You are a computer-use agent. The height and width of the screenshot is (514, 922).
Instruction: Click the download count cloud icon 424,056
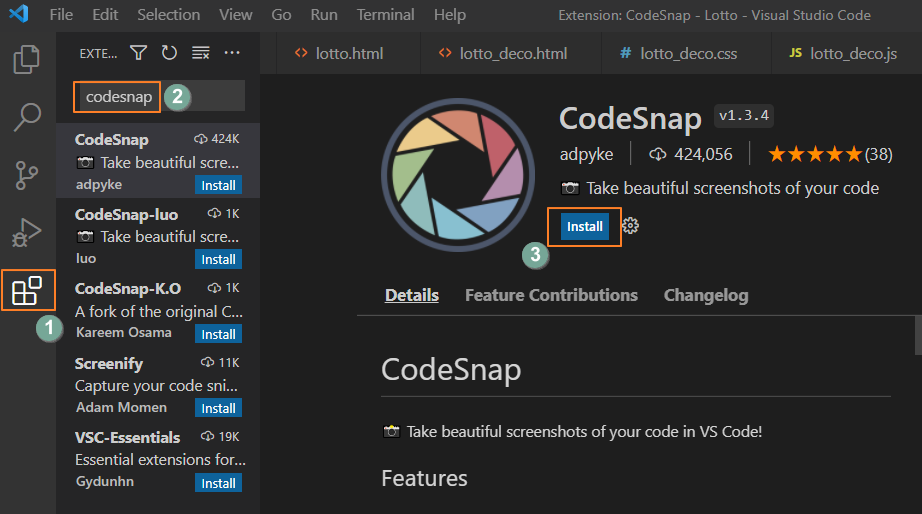pos(657,155)
